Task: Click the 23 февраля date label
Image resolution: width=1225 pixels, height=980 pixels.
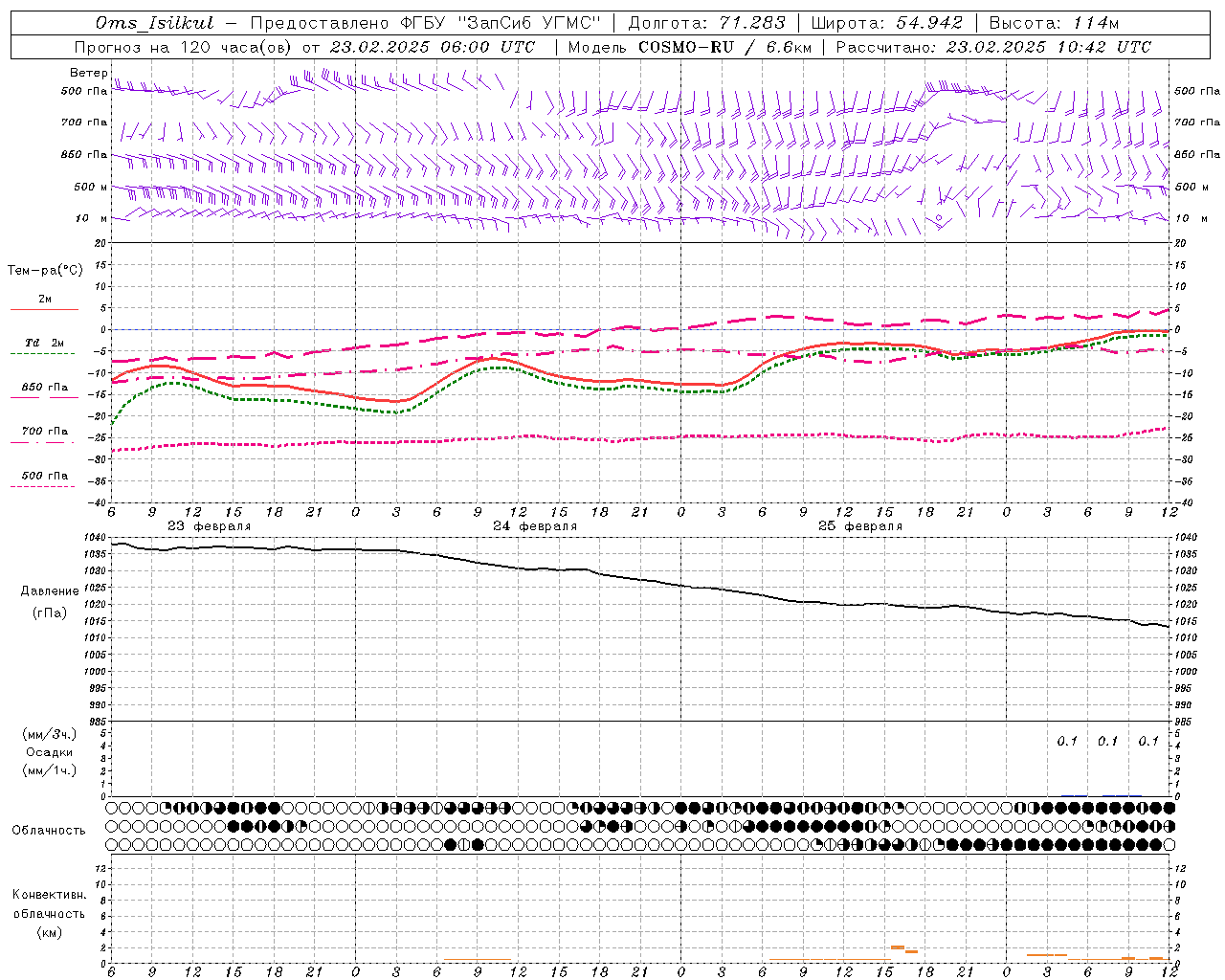Action: coord(209,526)
